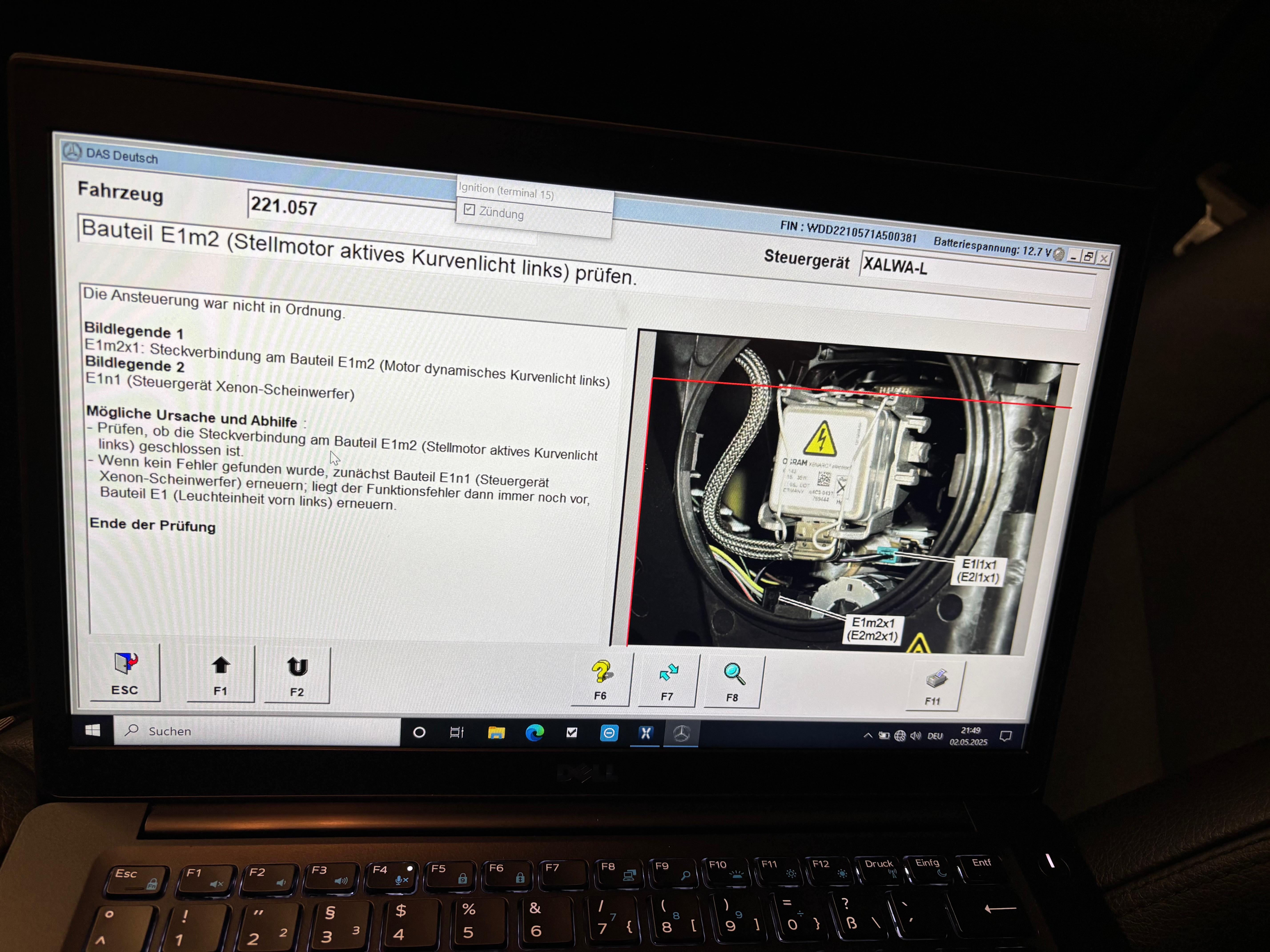Open the notification center icon
Viewport: 1270px width, 952px height.
pos(1006,736)
